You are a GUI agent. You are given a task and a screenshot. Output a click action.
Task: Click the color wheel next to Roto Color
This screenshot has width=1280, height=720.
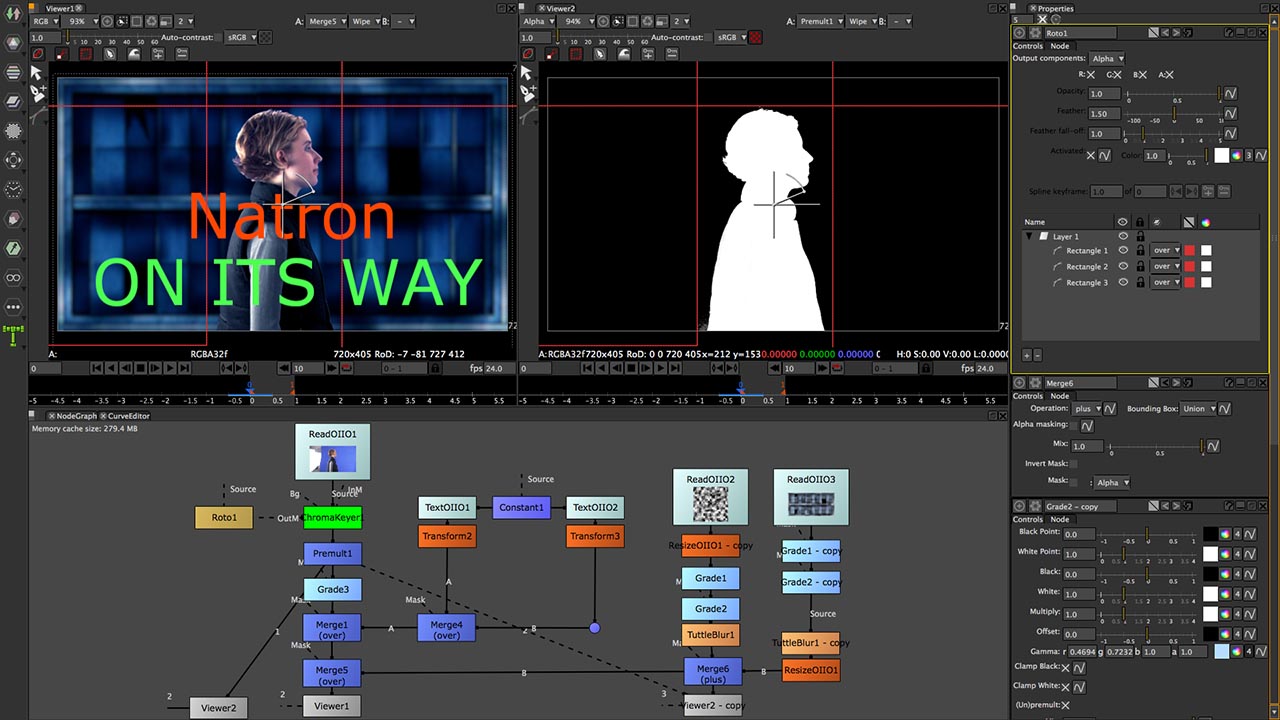coord(1236,155)
